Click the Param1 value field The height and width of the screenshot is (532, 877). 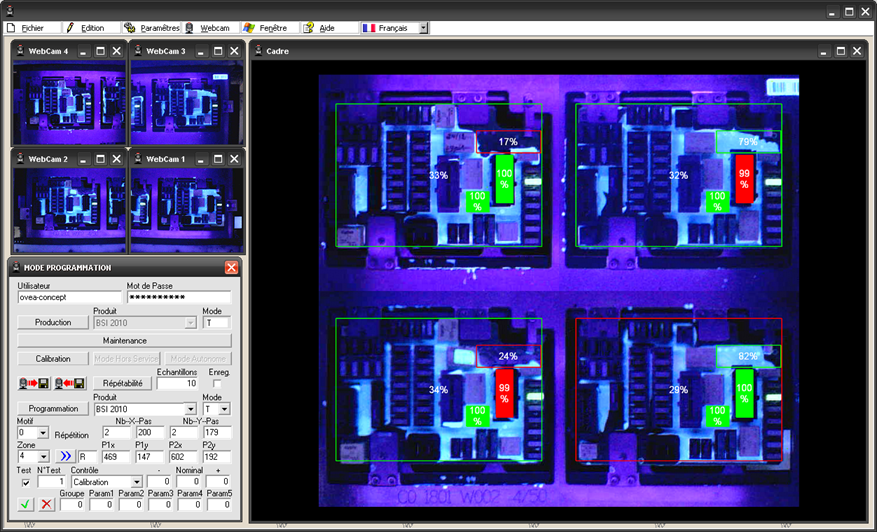[102, 505]
